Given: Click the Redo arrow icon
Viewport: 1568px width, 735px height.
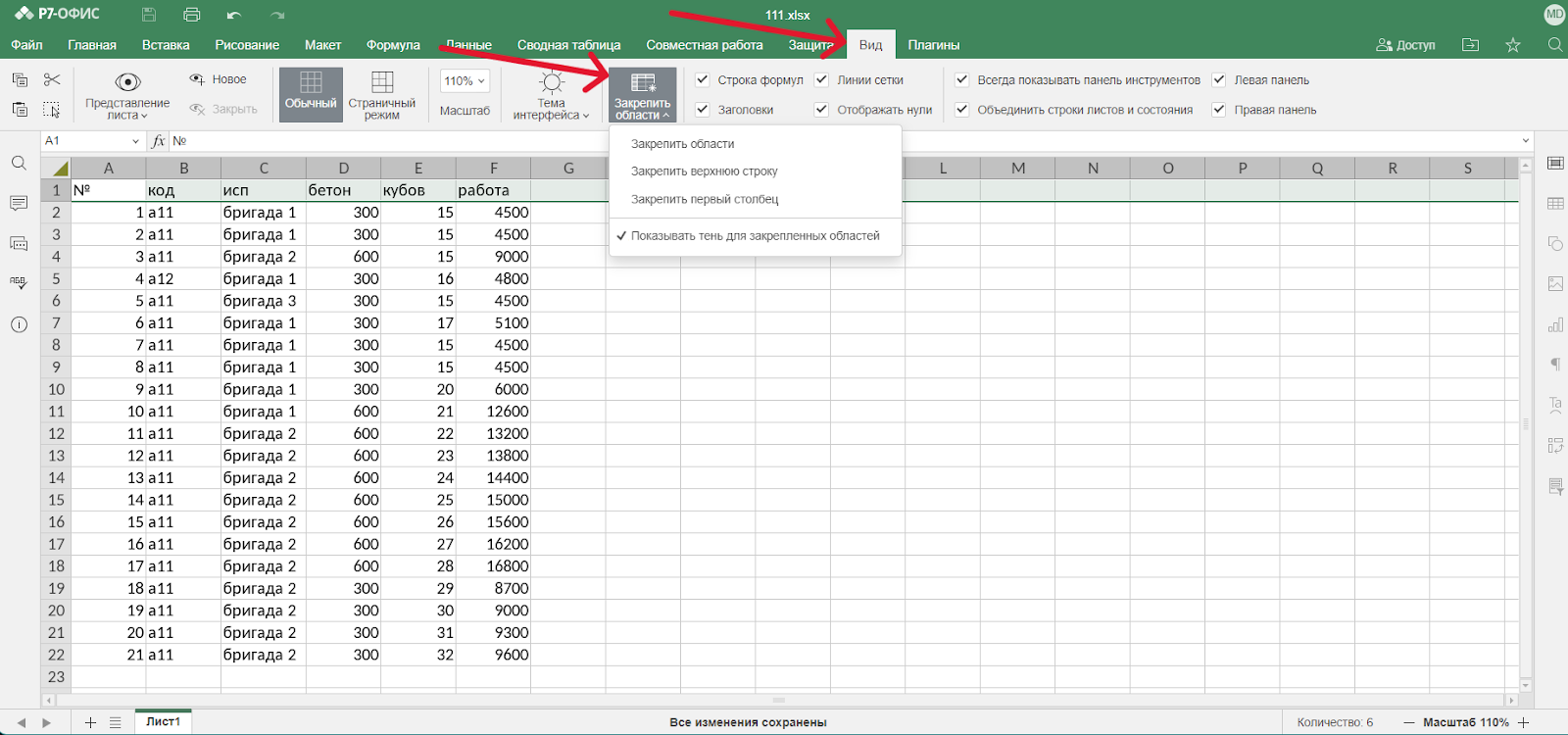Looking at the screenshot, I should (277, 15).
